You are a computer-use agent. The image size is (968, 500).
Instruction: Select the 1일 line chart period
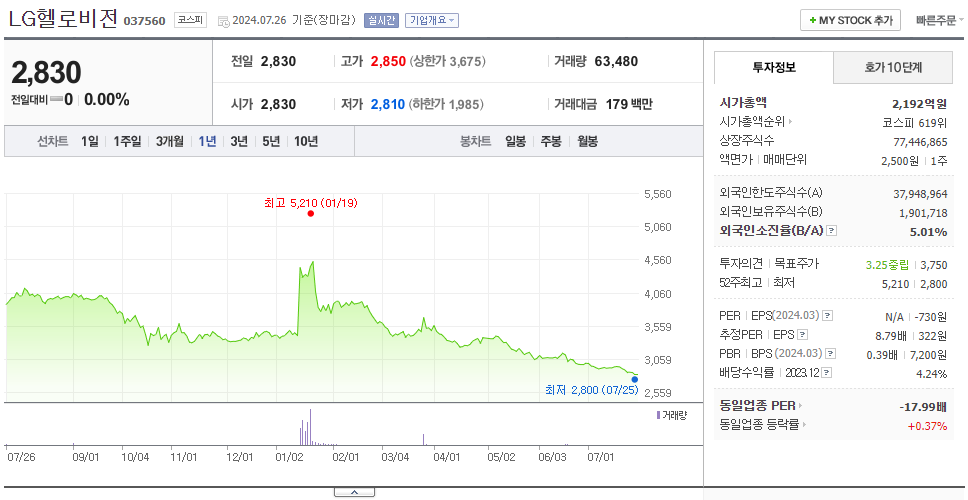click(90, 141)
